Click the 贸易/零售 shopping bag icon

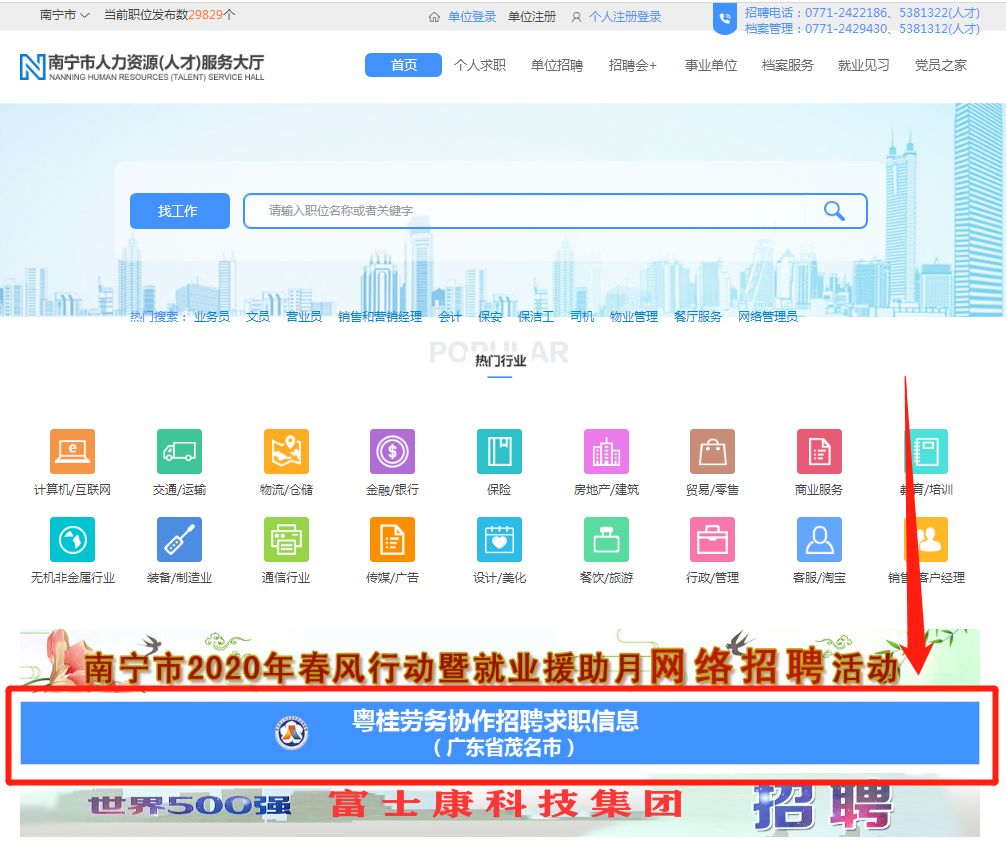[712, 452]
